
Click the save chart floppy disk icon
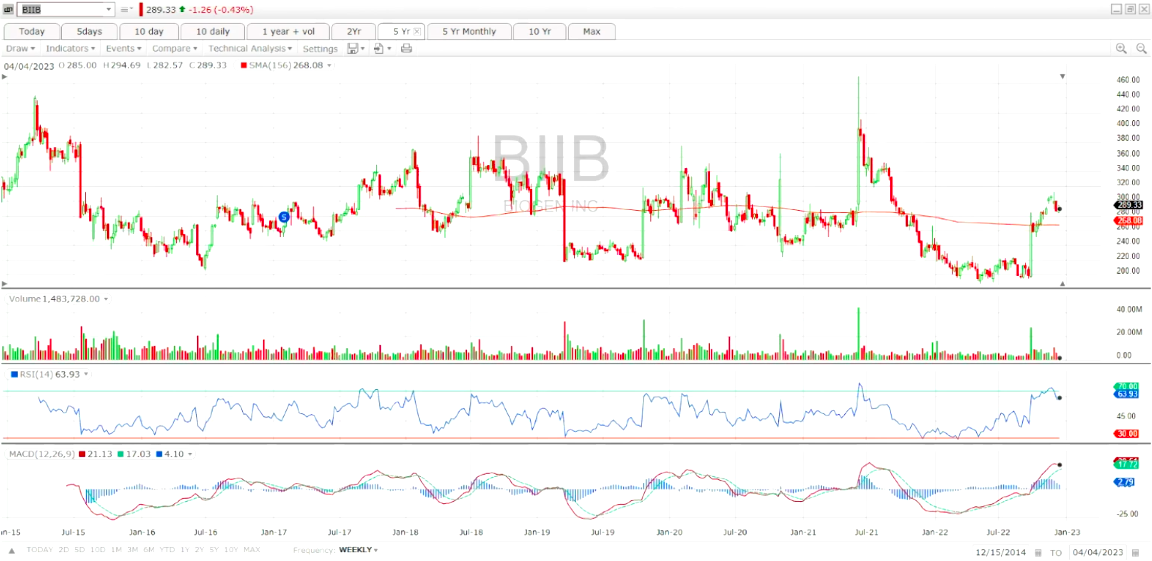[353, 48]
